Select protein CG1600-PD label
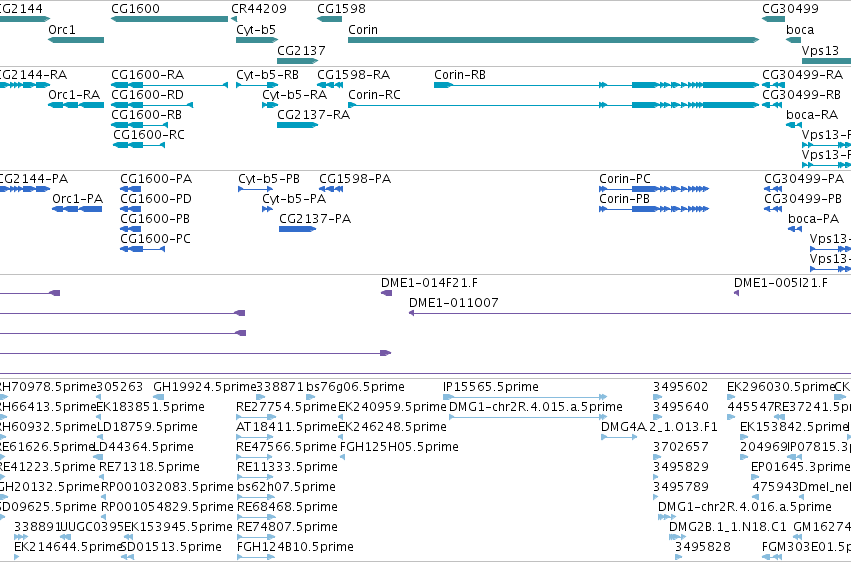851x562 pixels. coord(156,199)
